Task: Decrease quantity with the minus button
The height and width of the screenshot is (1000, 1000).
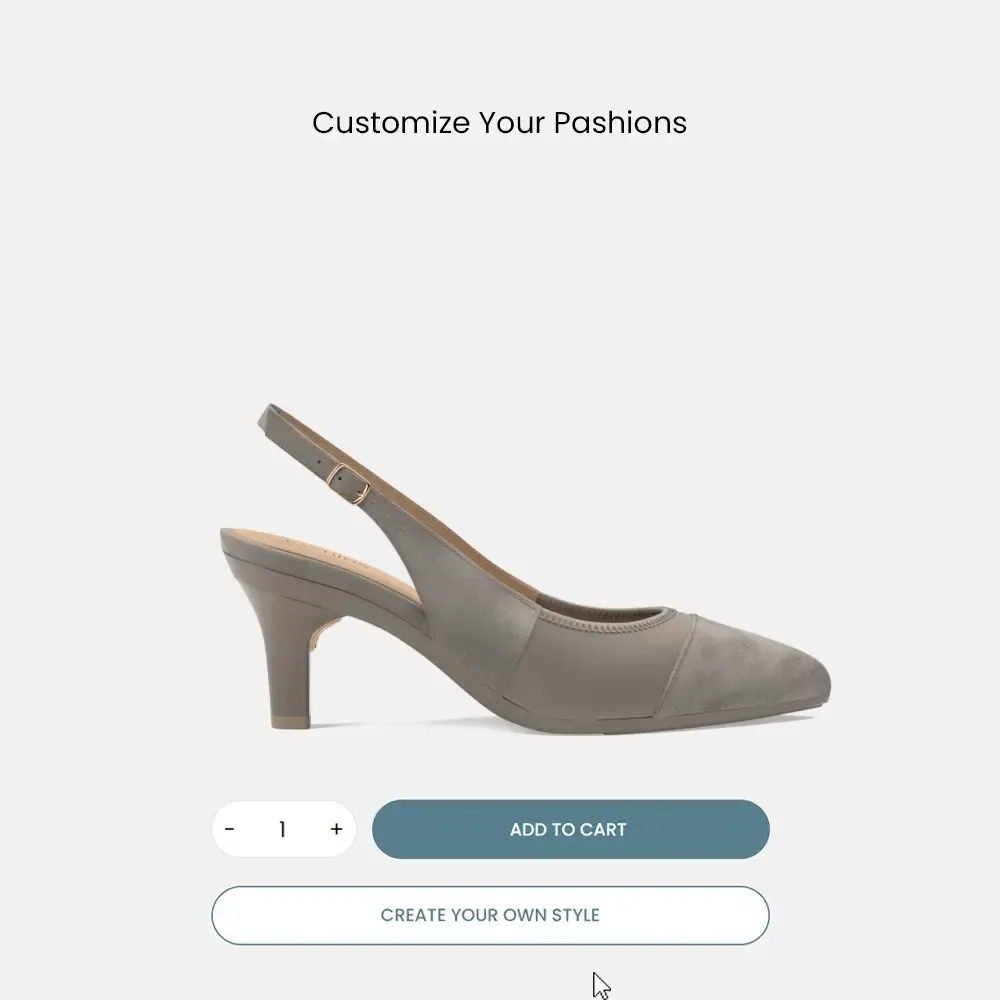Action: pyautogui.click(x=230, y=829)
